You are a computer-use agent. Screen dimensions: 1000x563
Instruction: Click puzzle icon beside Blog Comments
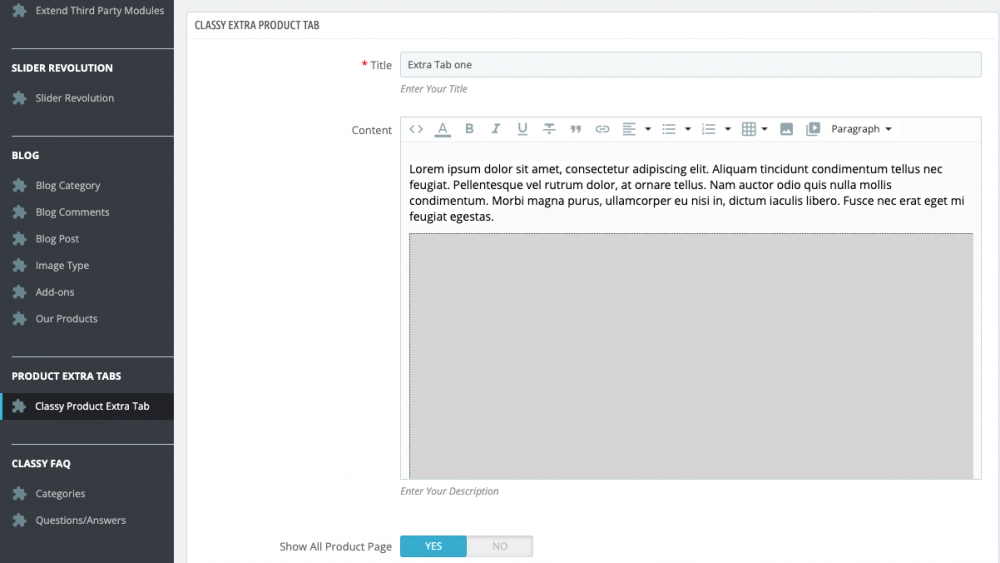[20, 212]
